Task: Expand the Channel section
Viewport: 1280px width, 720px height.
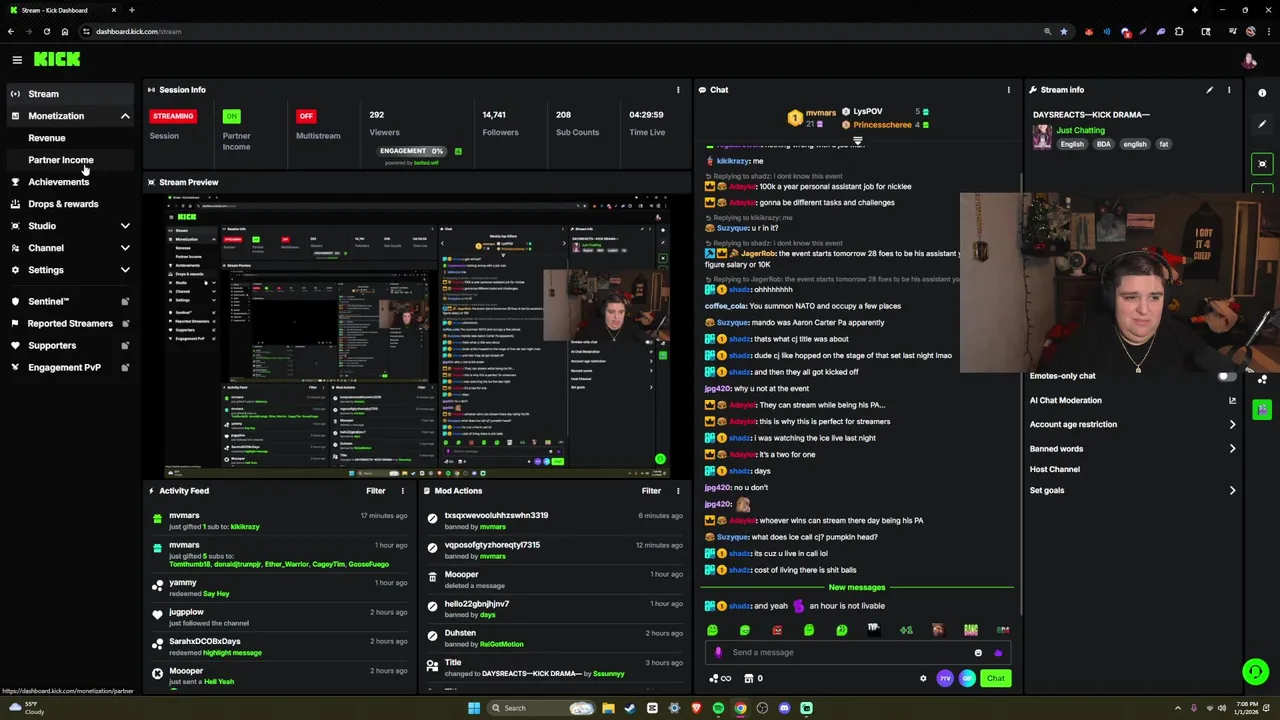Action: pos(125,248)
